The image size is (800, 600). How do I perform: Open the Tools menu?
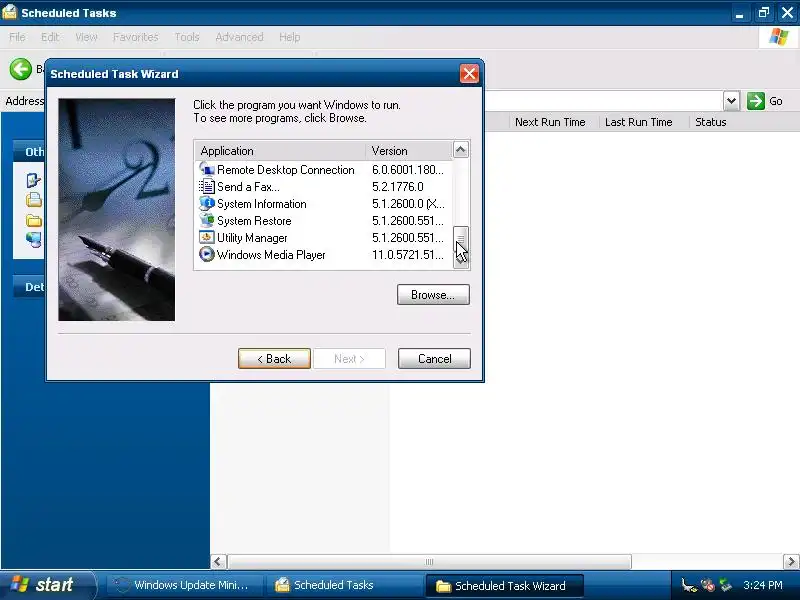pos(187,37)
